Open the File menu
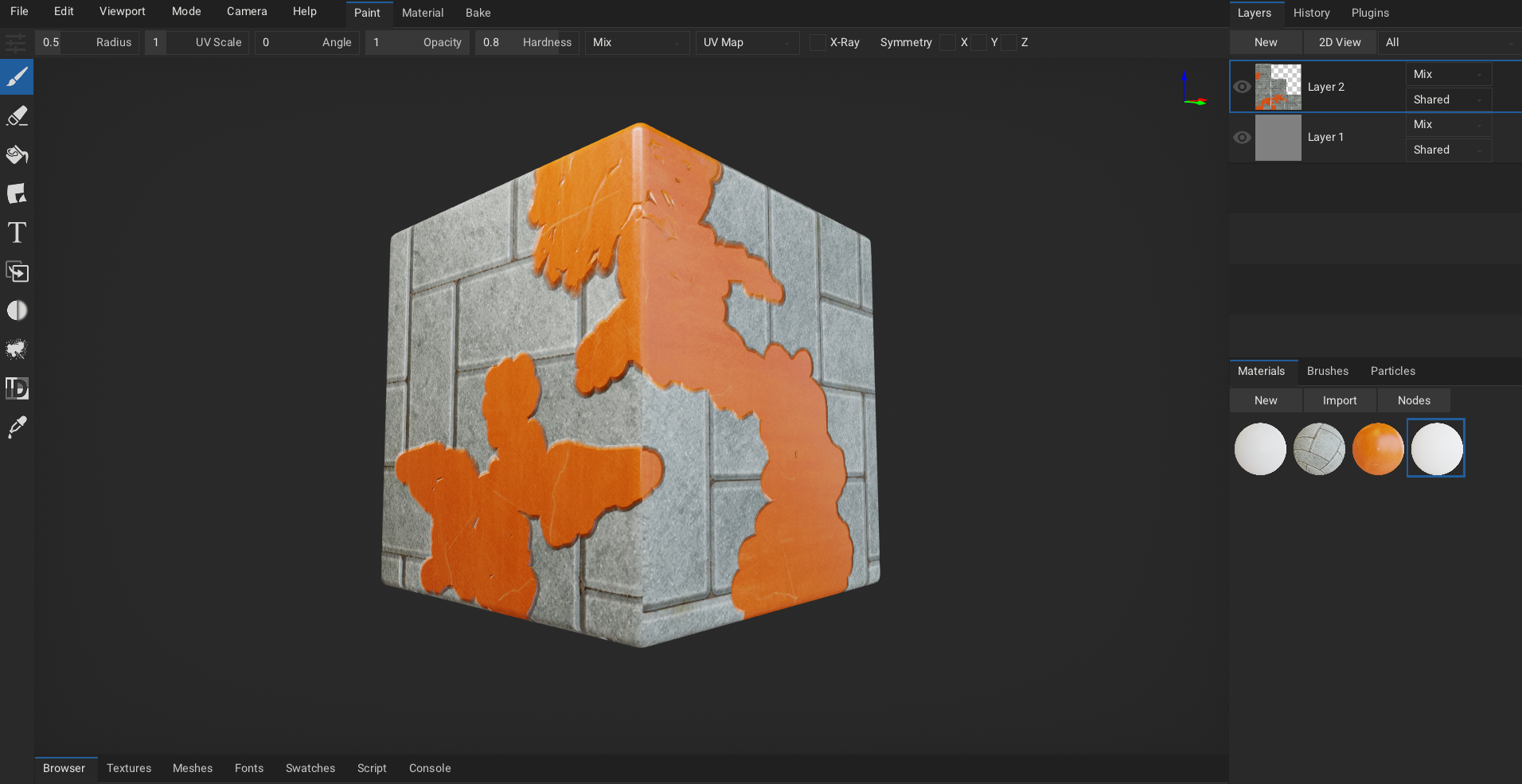Viewport: 1522px width, 784px height. click(19, 11)
